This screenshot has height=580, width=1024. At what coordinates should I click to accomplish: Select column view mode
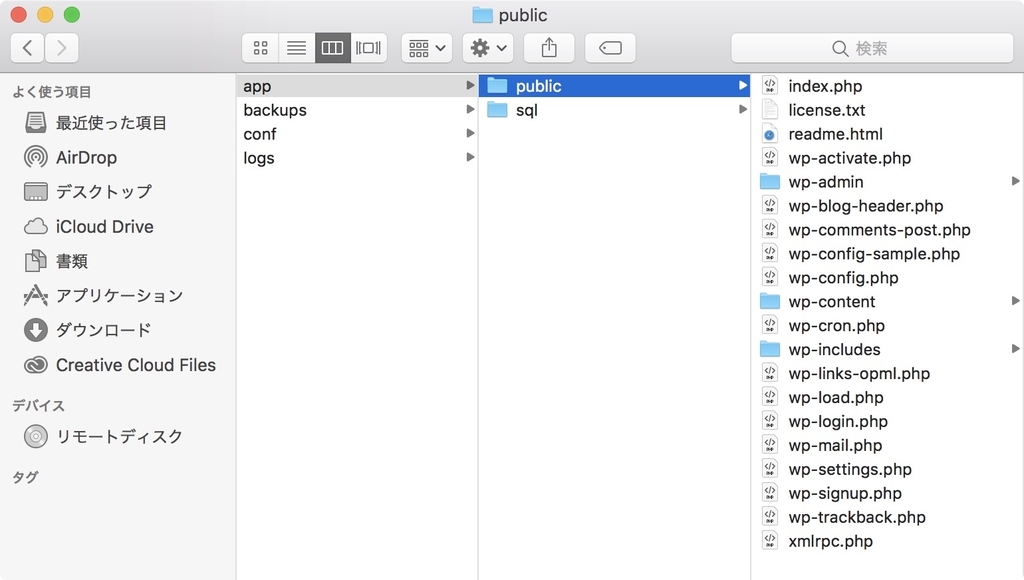point(332,48)
